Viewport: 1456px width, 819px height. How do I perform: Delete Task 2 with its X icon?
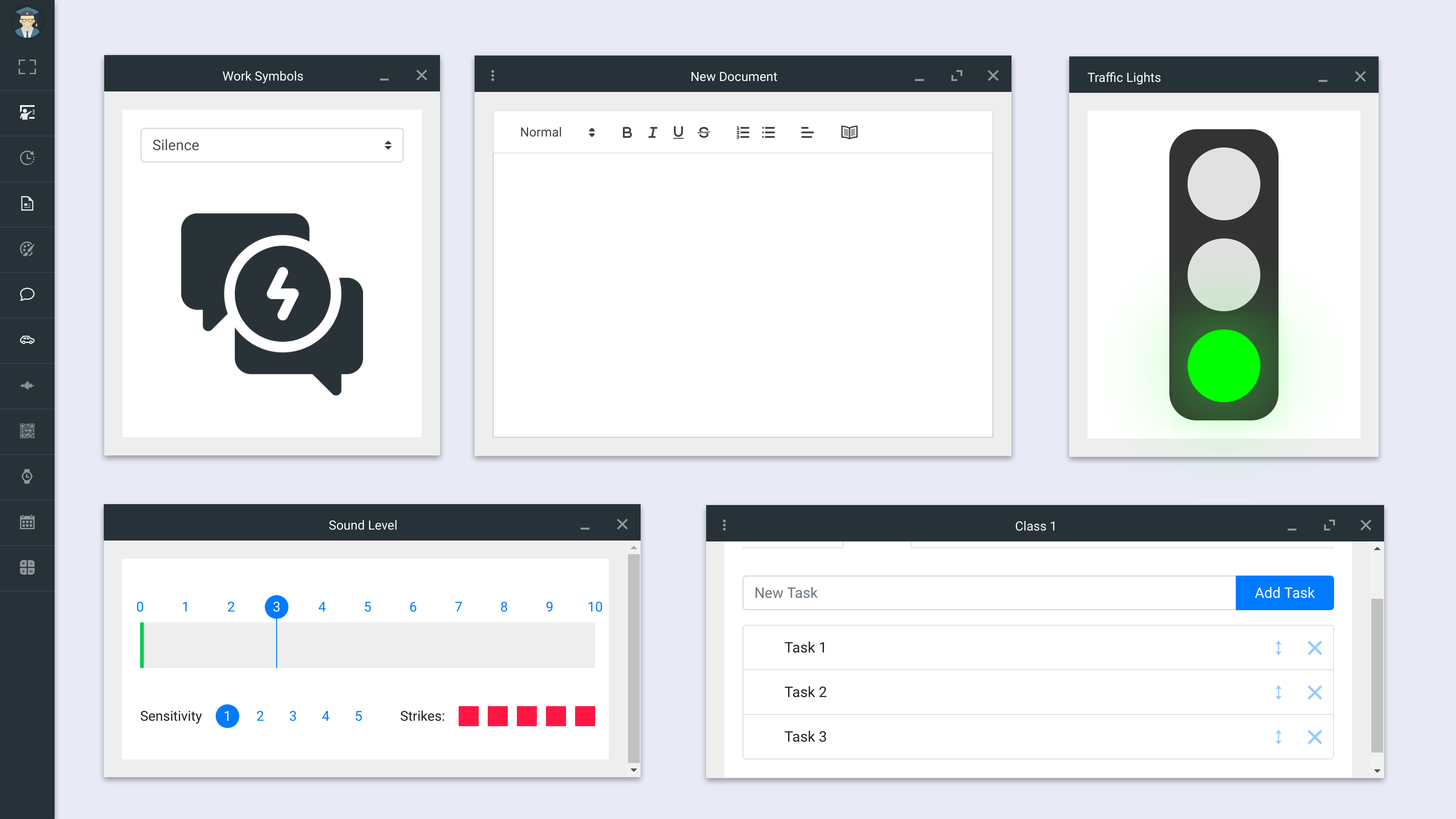click(x=1314, y=693)
